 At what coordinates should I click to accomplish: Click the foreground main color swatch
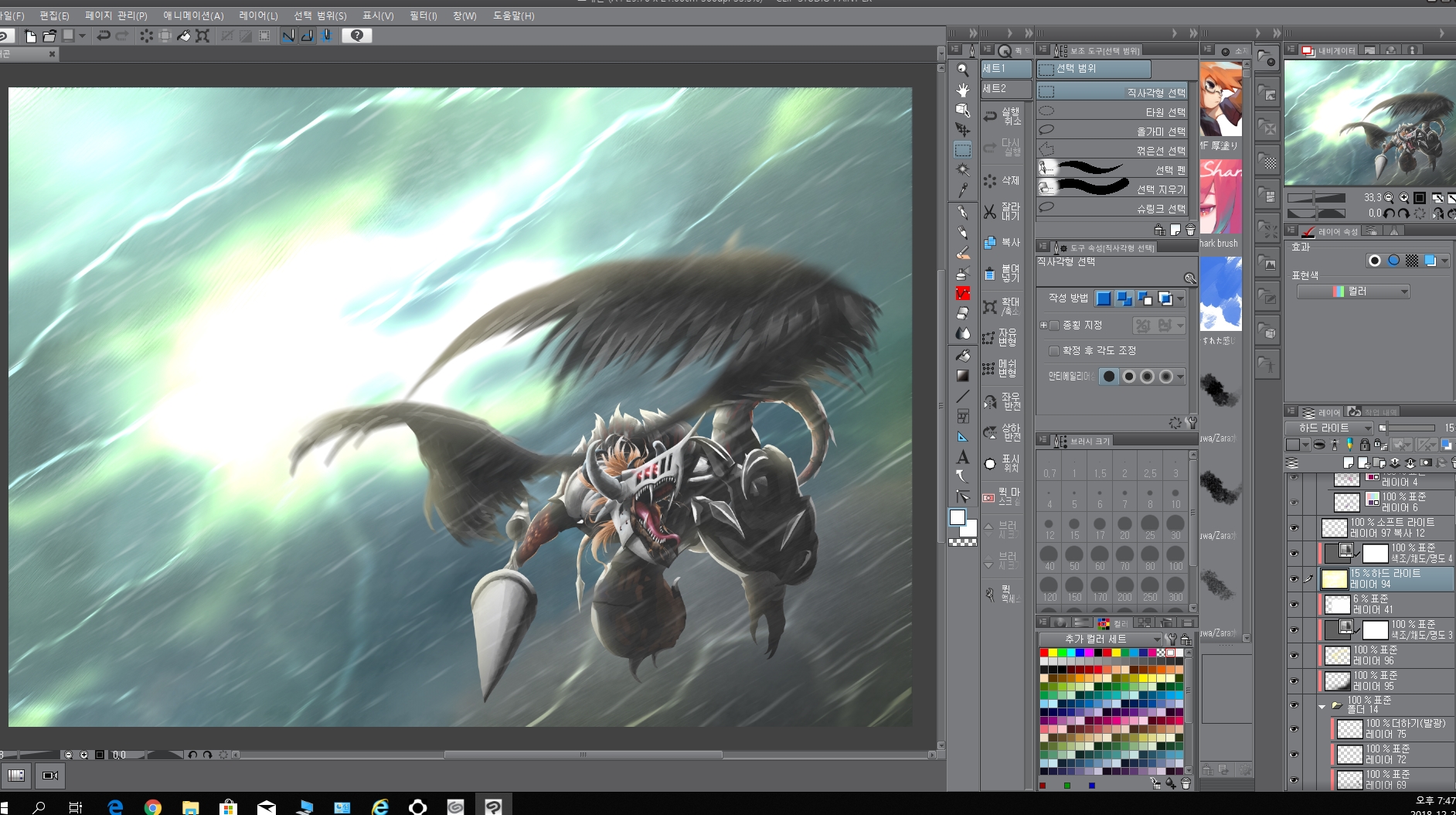click(x=958, y=517)
